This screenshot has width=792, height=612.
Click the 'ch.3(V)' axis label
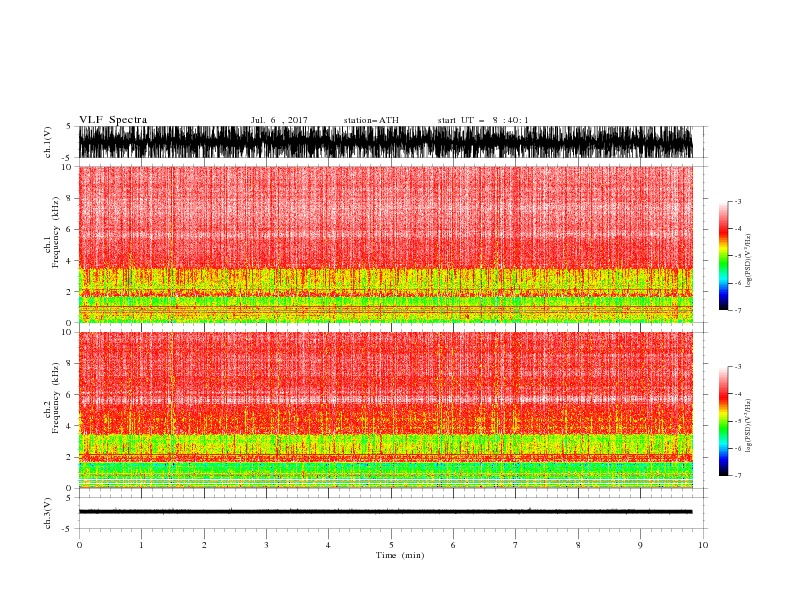click(x=48, y=513)
